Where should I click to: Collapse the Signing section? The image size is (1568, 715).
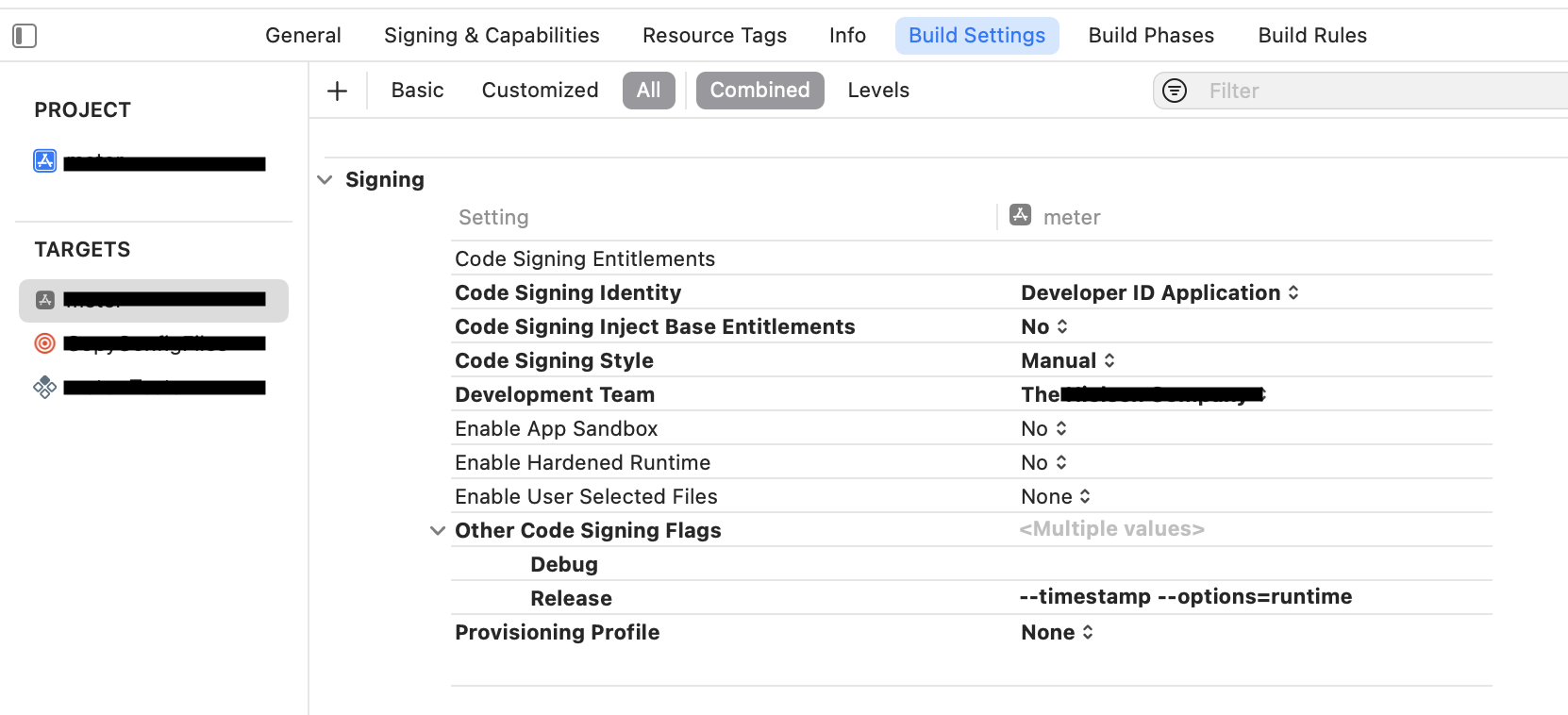coord(325,180)
